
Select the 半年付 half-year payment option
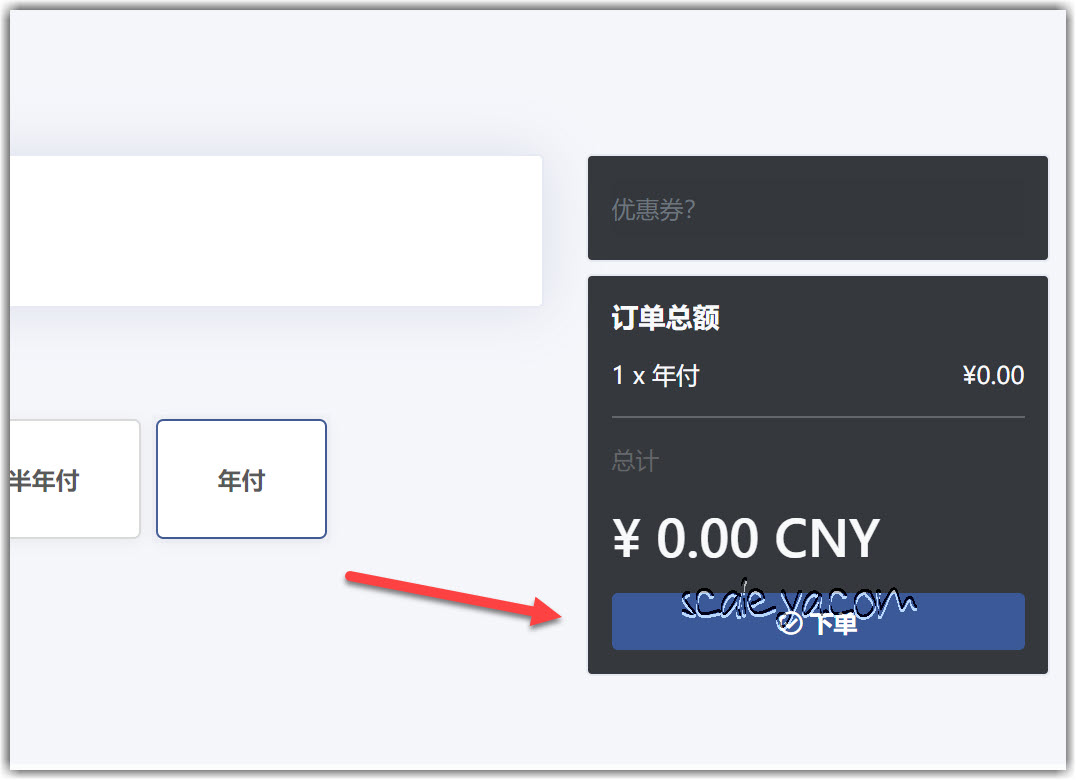tap(74, 479)
